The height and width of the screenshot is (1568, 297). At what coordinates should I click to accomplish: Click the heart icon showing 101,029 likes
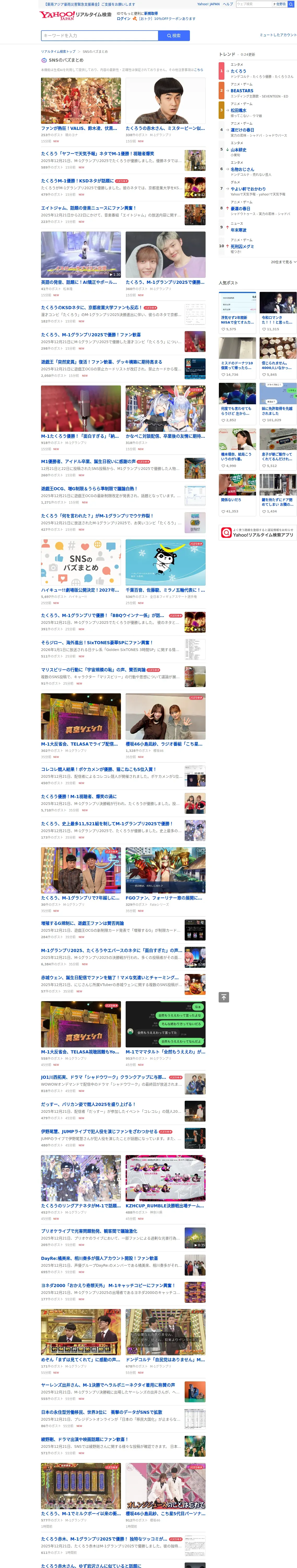[264, 420]
